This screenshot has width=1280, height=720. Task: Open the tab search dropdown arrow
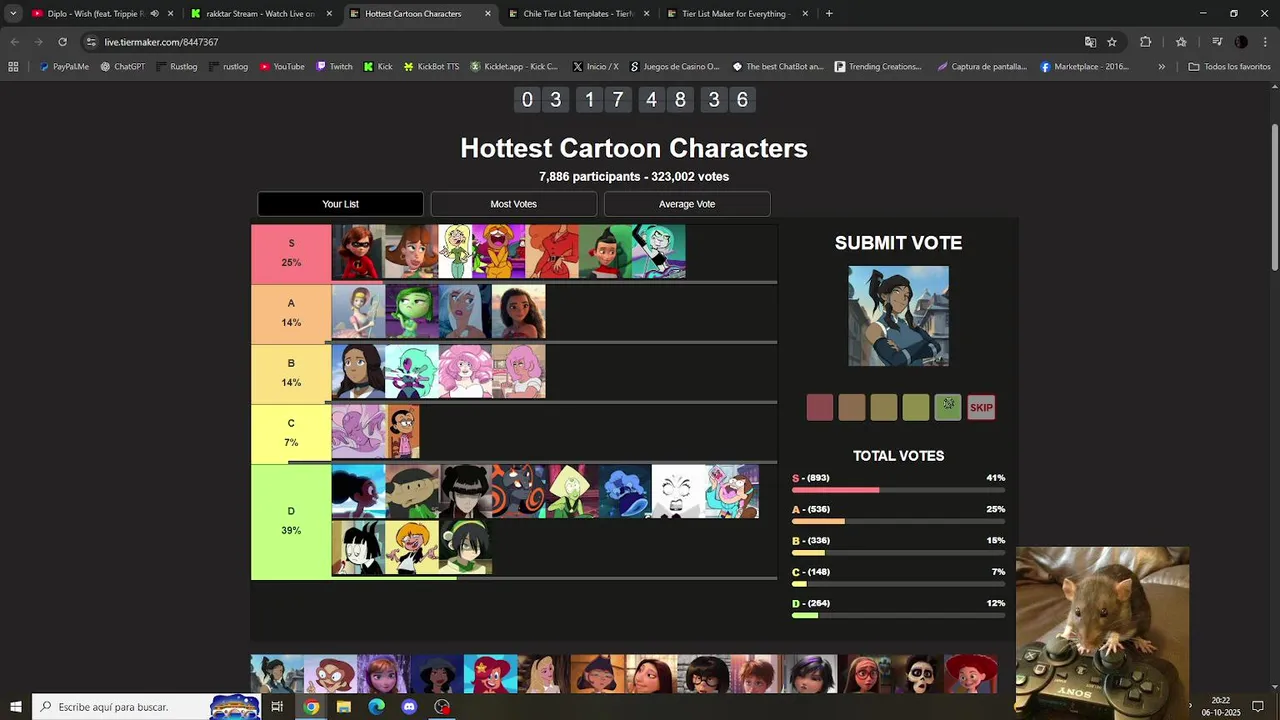pos(13,14)
